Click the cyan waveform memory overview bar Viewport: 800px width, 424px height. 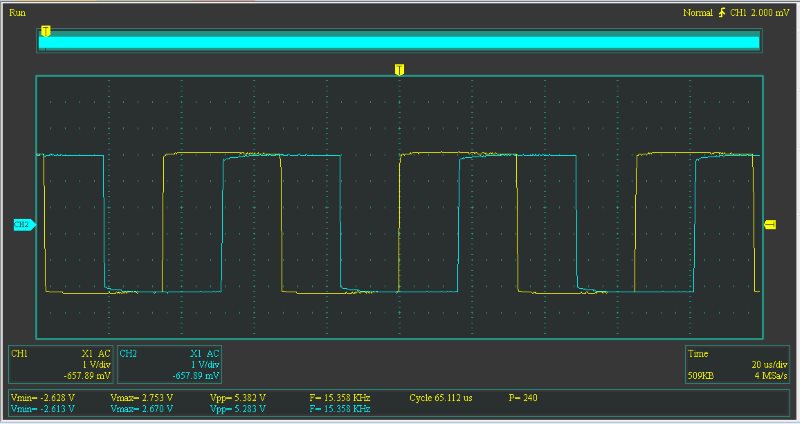coord(400,42)
